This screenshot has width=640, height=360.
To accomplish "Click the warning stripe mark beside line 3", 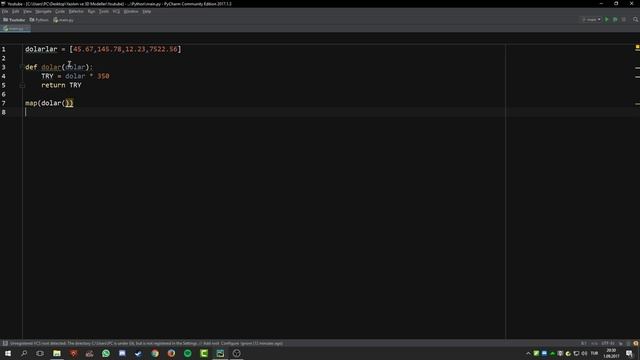I will coord(637,68).
